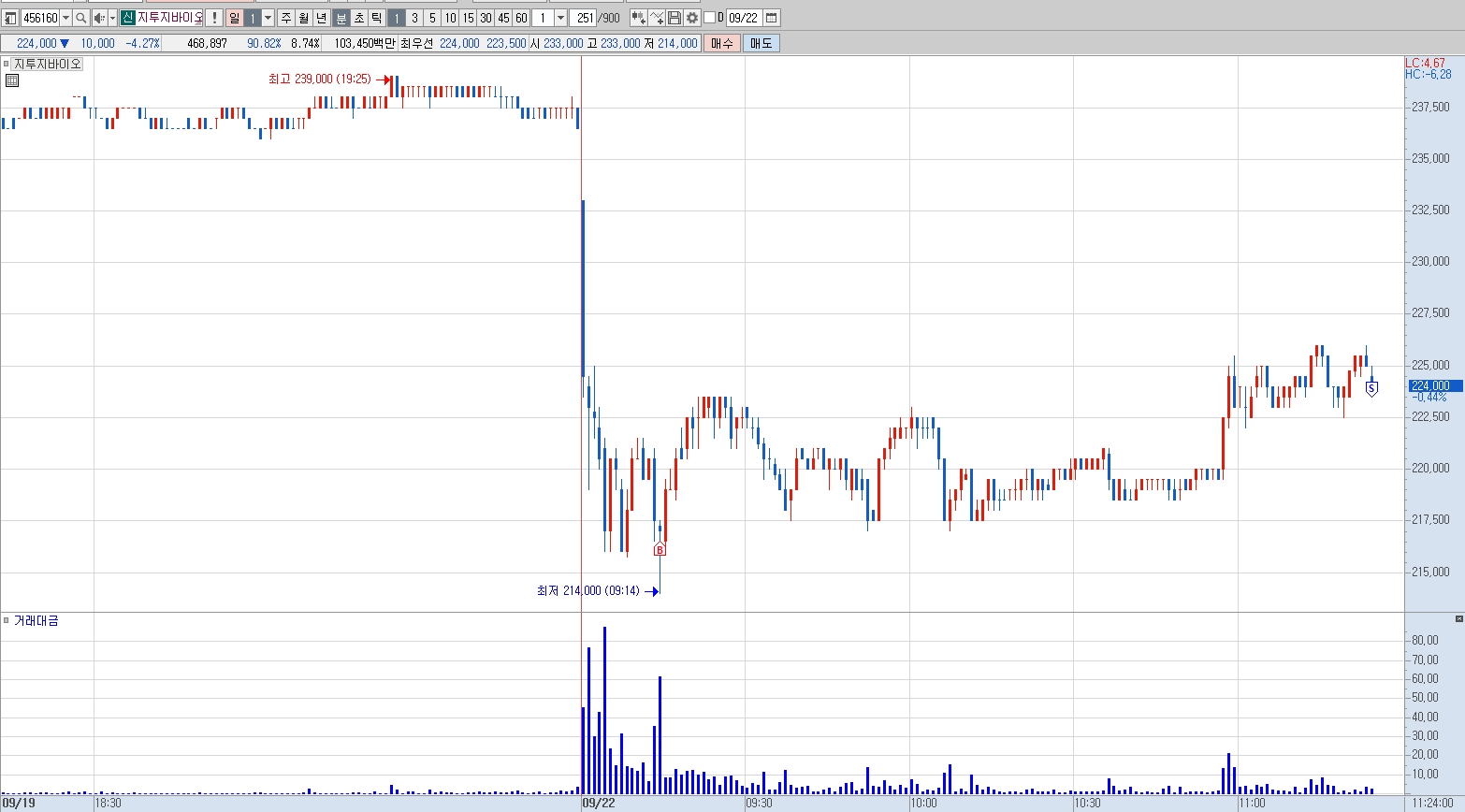Click the 매도 sell button
This screenshot has width=1465, height=812.
pyautogui.click(x=762, y=43)
